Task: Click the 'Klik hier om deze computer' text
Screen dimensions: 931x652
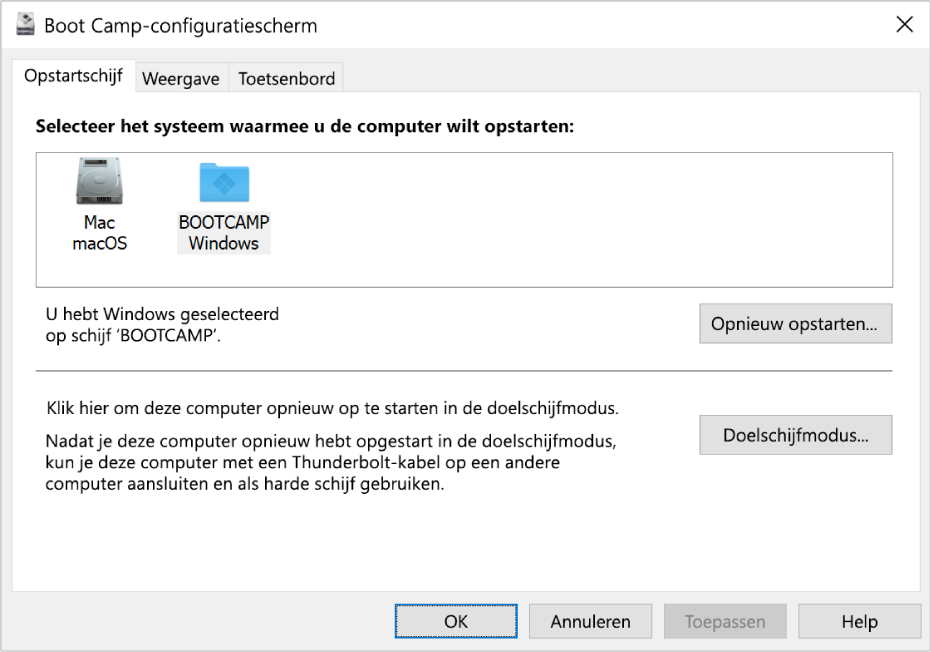Action: click(x=332, y=409)
